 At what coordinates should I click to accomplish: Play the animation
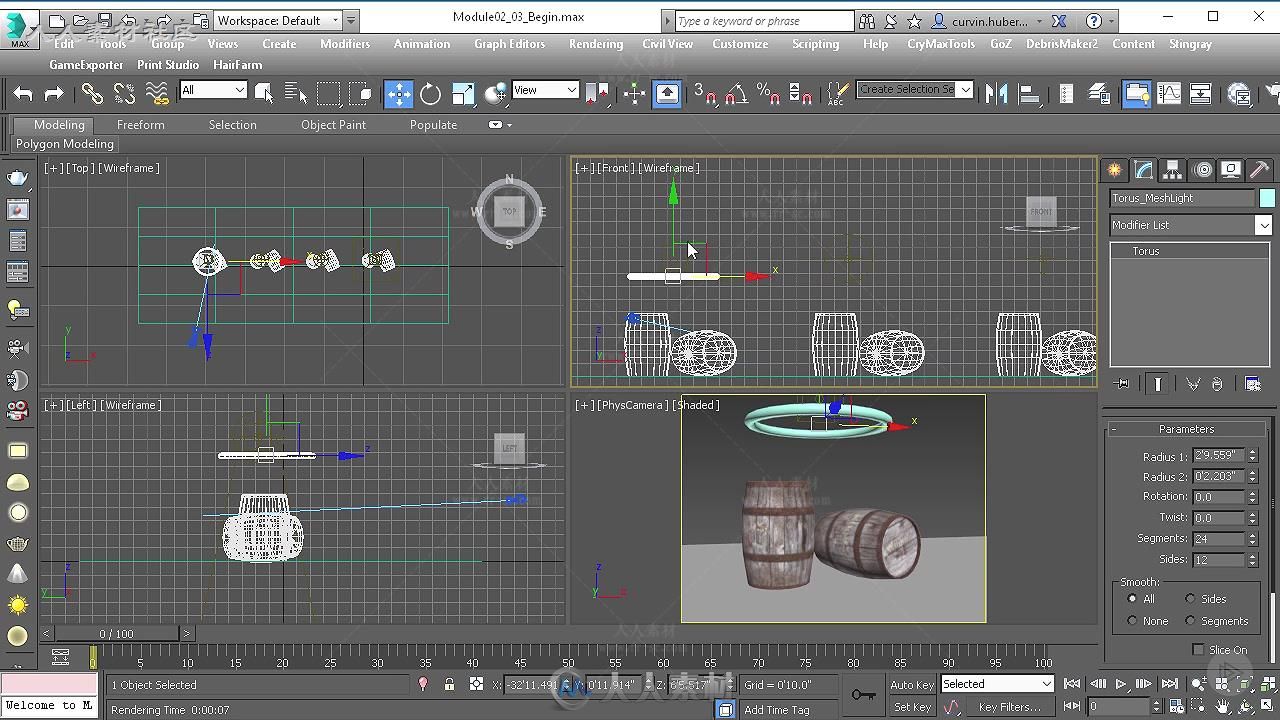pyautogui.click(x=1120, y=684)
